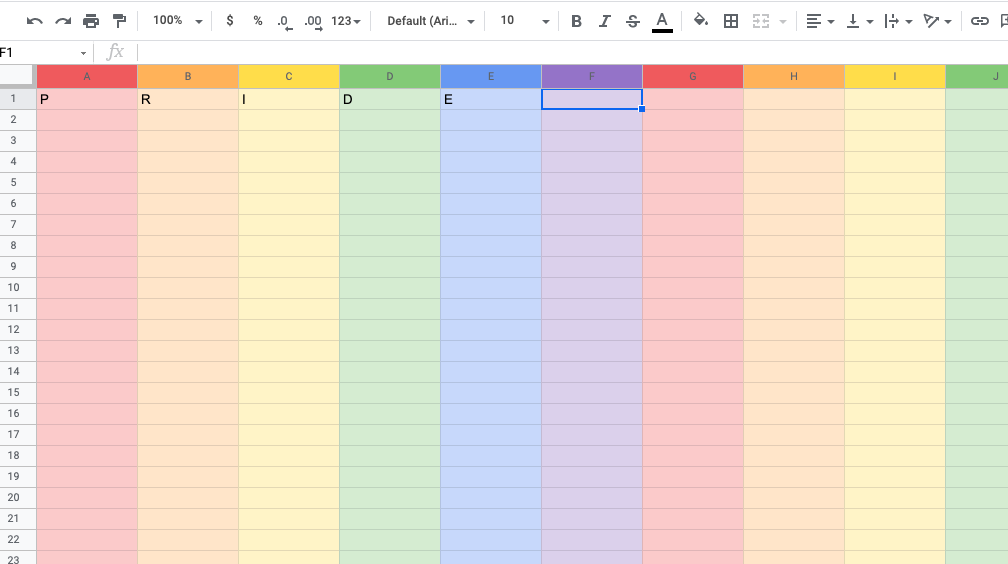
Task: Select red column A header
Action: [87, 77]
